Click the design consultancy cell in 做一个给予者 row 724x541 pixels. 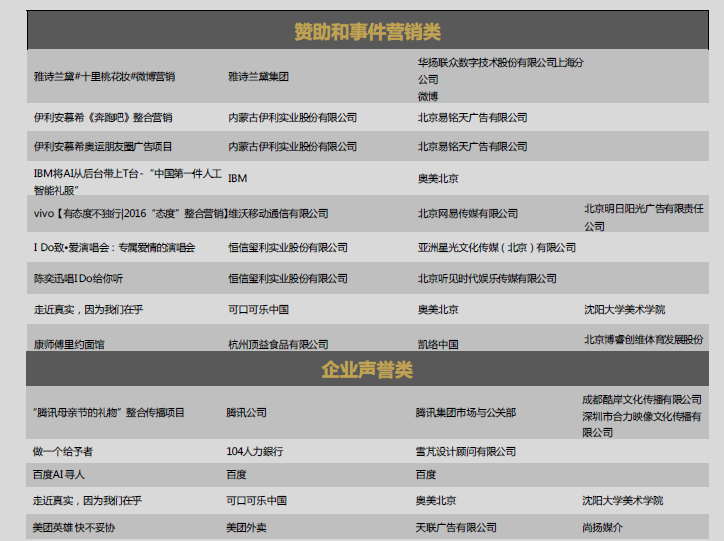click(x=465, y=451)
